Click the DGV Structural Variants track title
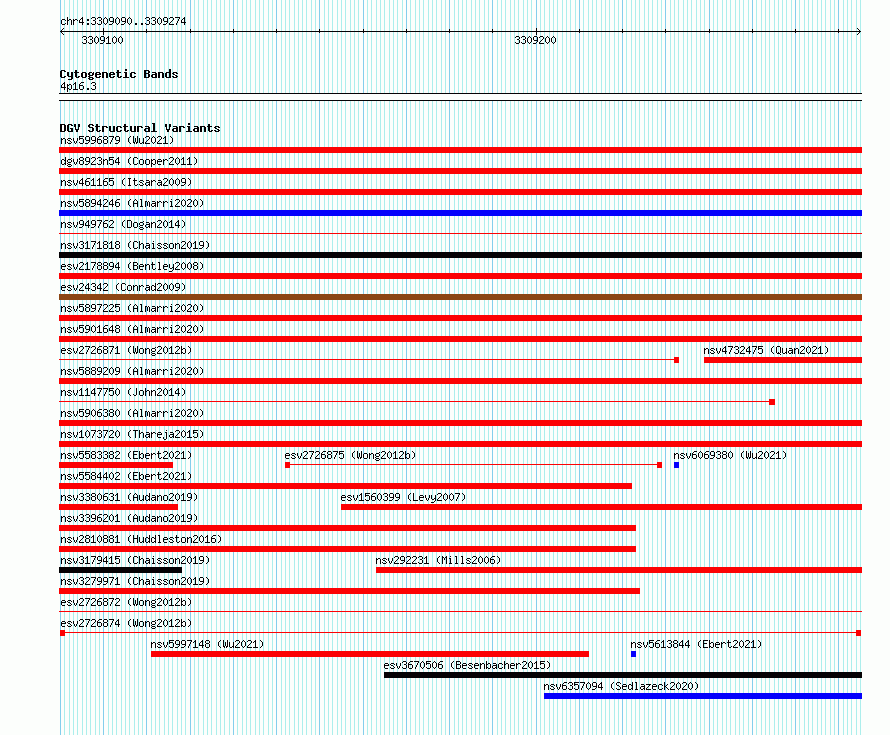Viewport: 890px width, 735px height. (140, 128)
